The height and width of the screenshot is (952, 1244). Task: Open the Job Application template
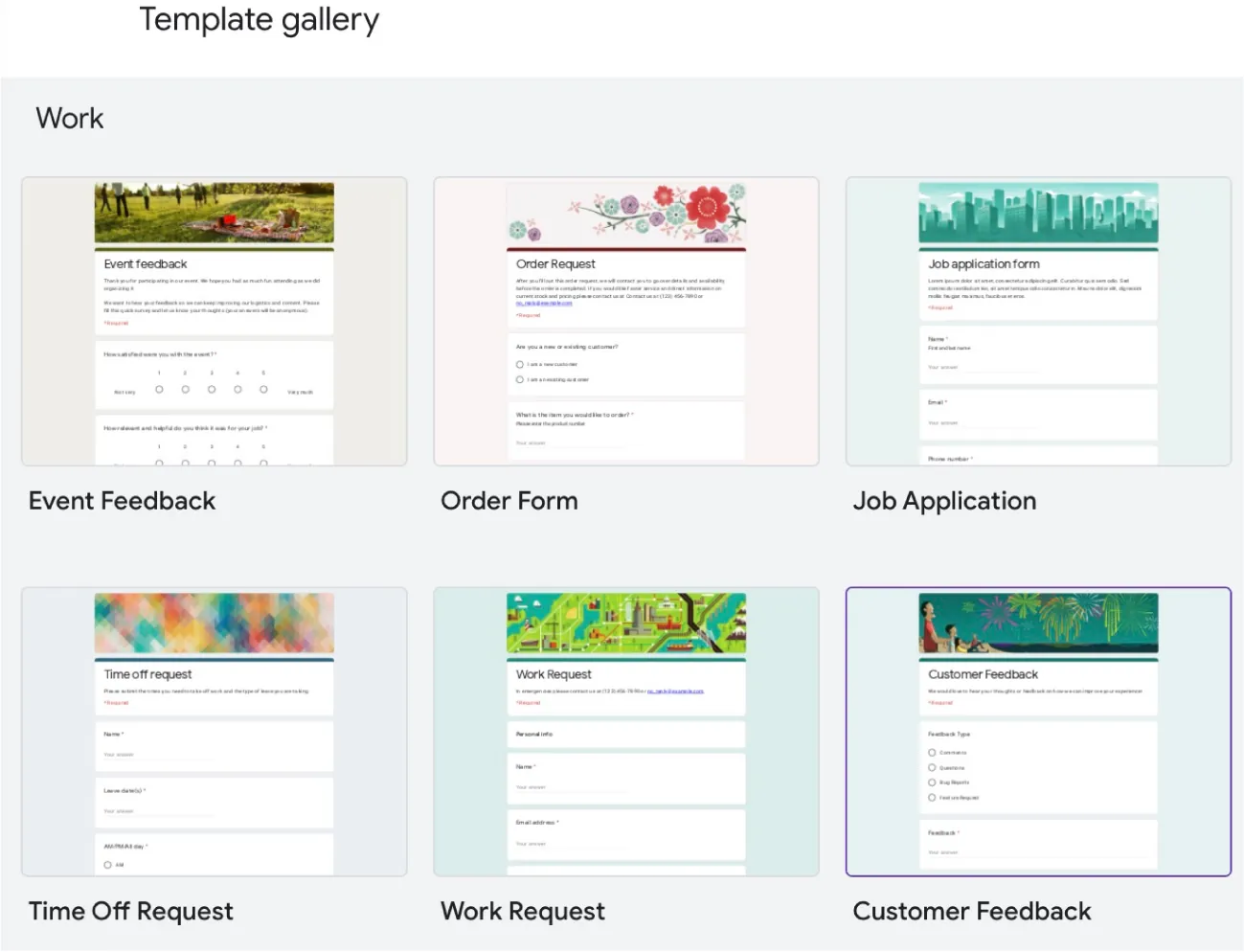pos(1038,321)
